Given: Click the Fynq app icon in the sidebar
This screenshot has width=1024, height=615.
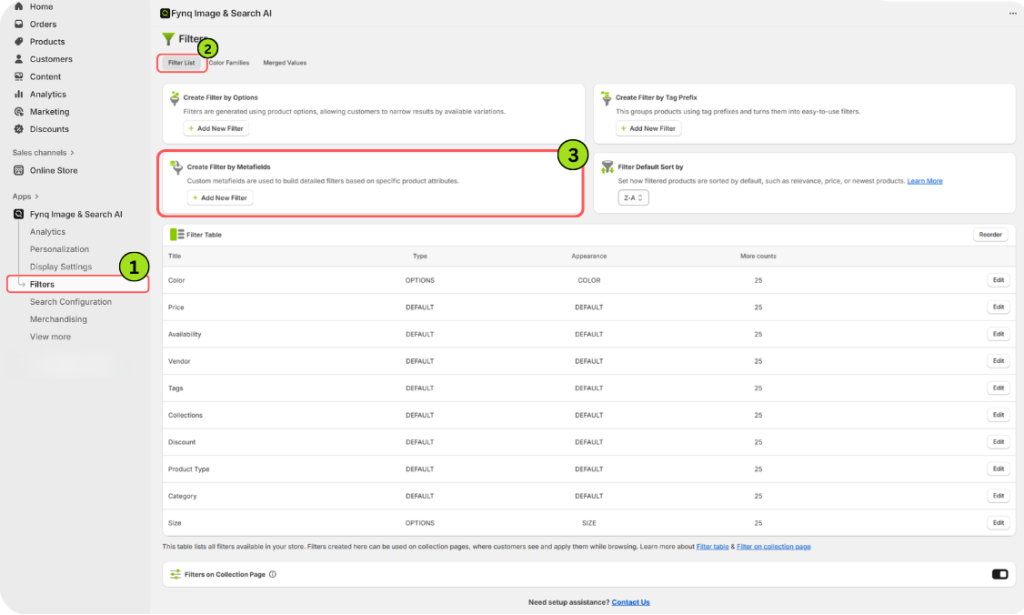Looking at the screenshot, I should click(18, 214).
